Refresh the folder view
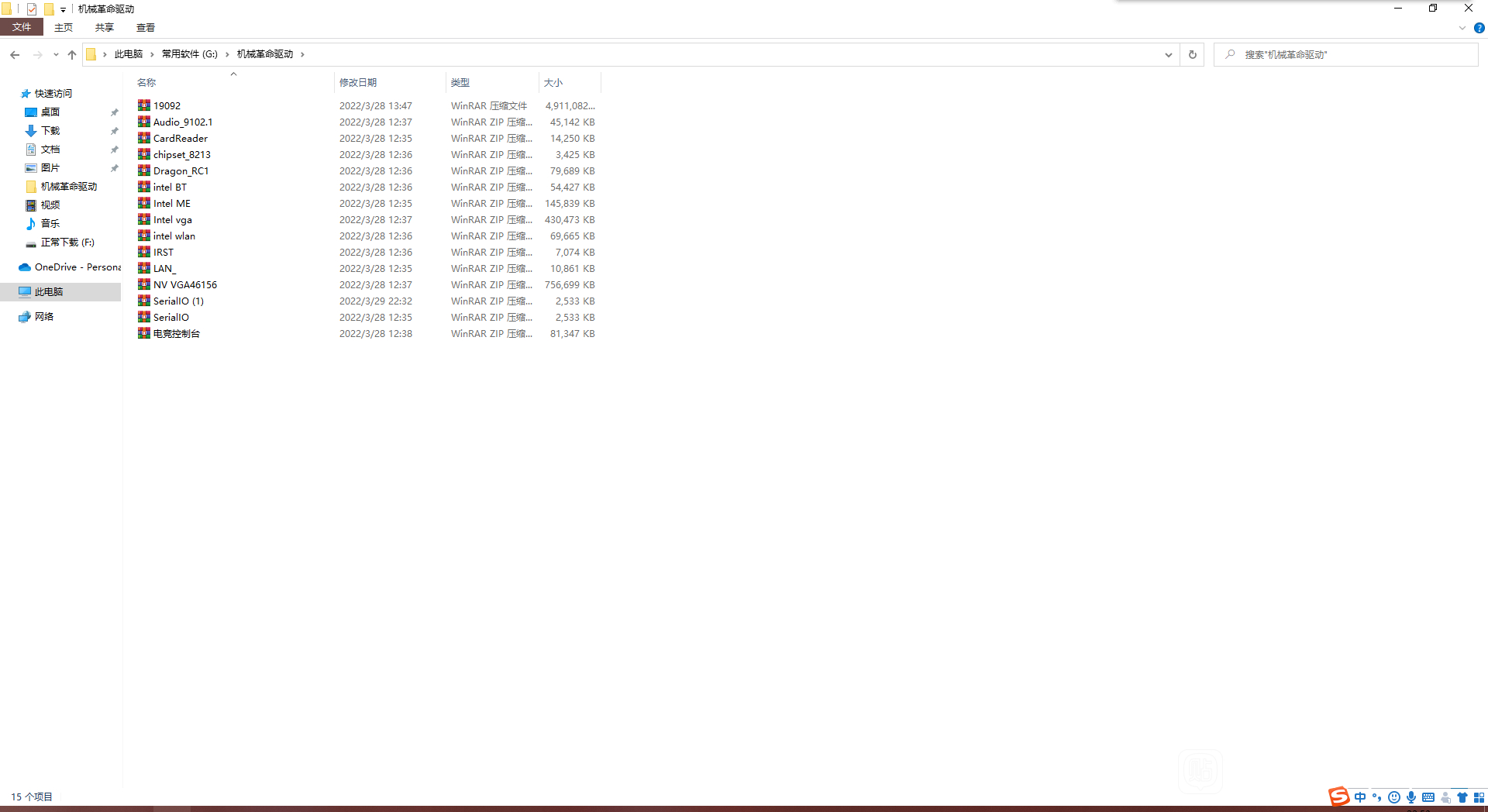 click(1193, 54)
